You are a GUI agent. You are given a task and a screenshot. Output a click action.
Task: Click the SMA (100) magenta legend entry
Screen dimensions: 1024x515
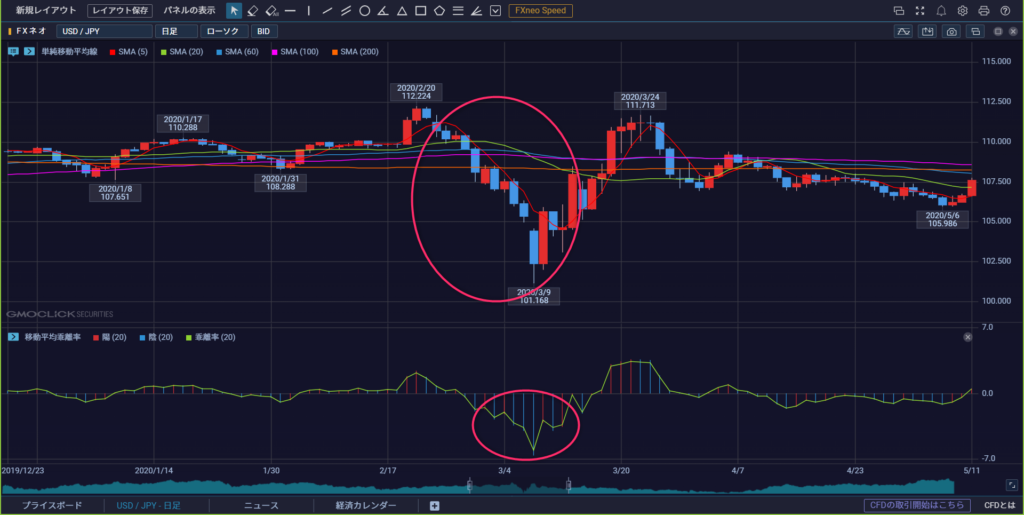296,52
